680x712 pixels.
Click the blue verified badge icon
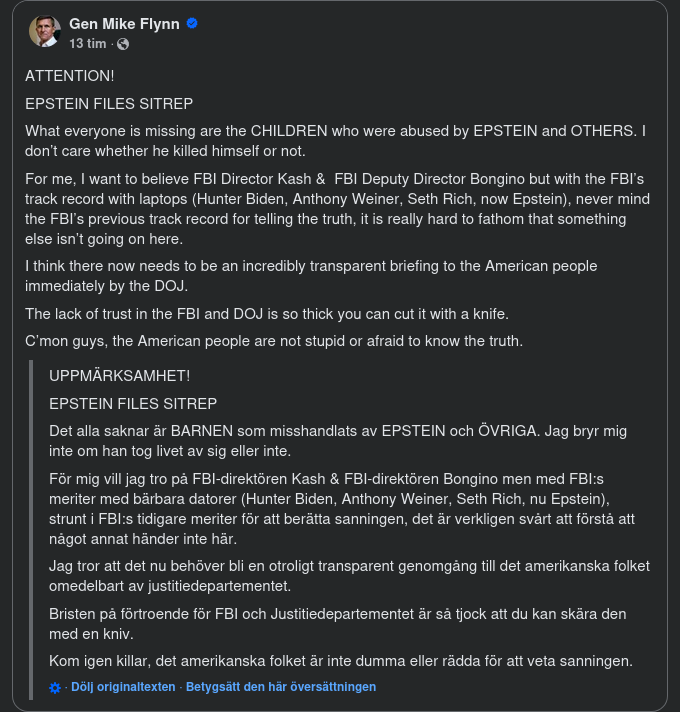coord(192,24)
